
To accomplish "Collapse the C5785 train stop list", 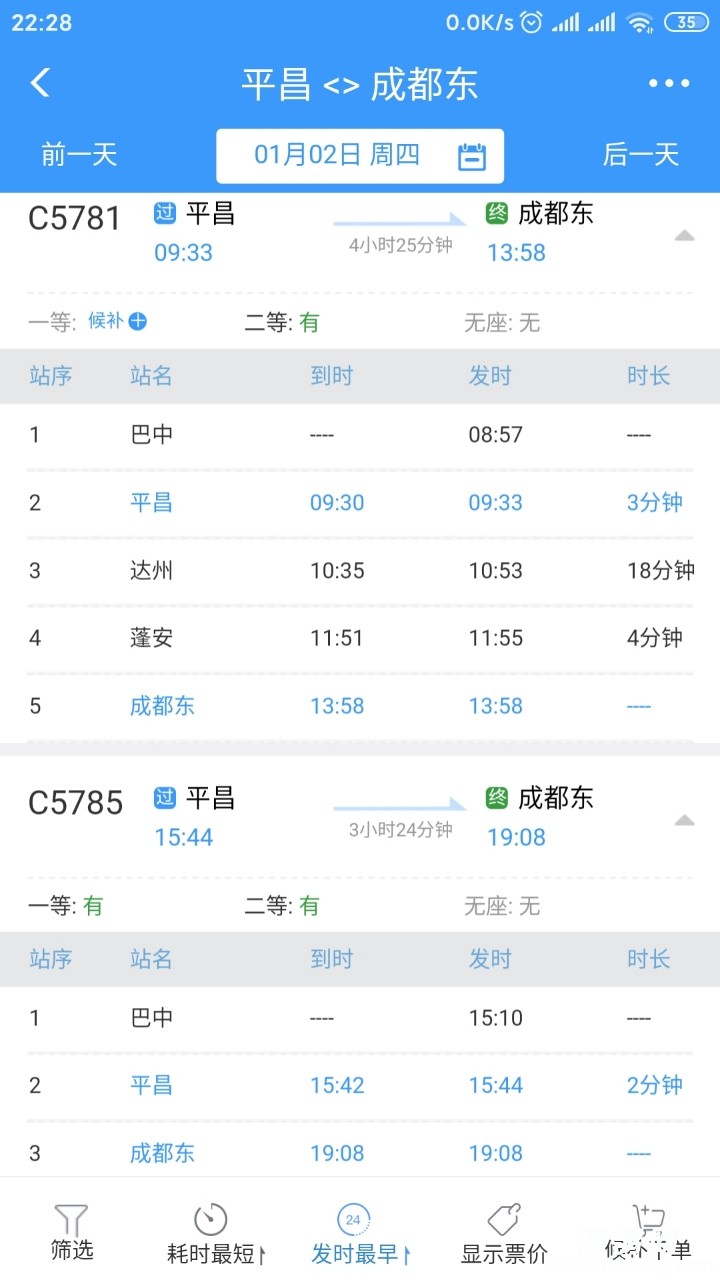I will [x=684, y=820].
